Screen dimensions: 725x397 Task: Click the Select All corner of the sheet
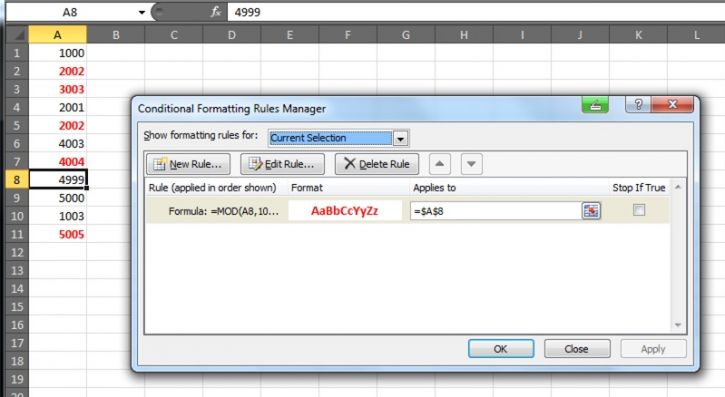[x=17, y=35]
